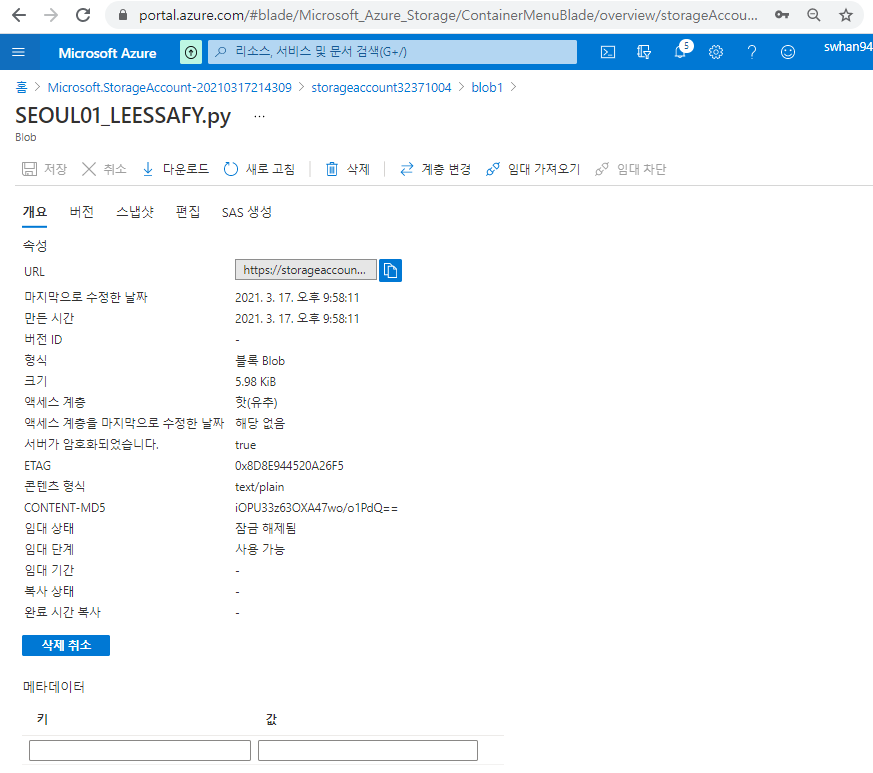Click 계층 변경 to change tier
The image size is (873, 773).
tap(435, 169)
